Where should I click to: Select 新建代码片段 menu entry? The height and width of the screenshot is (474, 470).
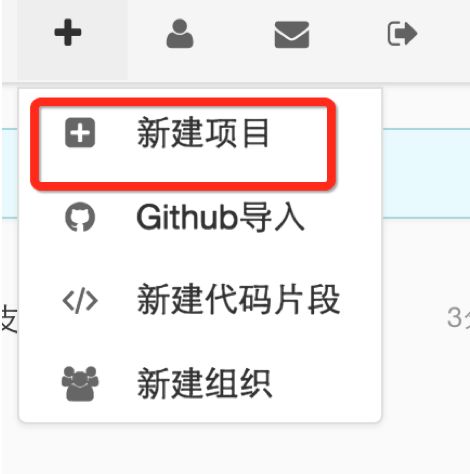pos(238,300)
